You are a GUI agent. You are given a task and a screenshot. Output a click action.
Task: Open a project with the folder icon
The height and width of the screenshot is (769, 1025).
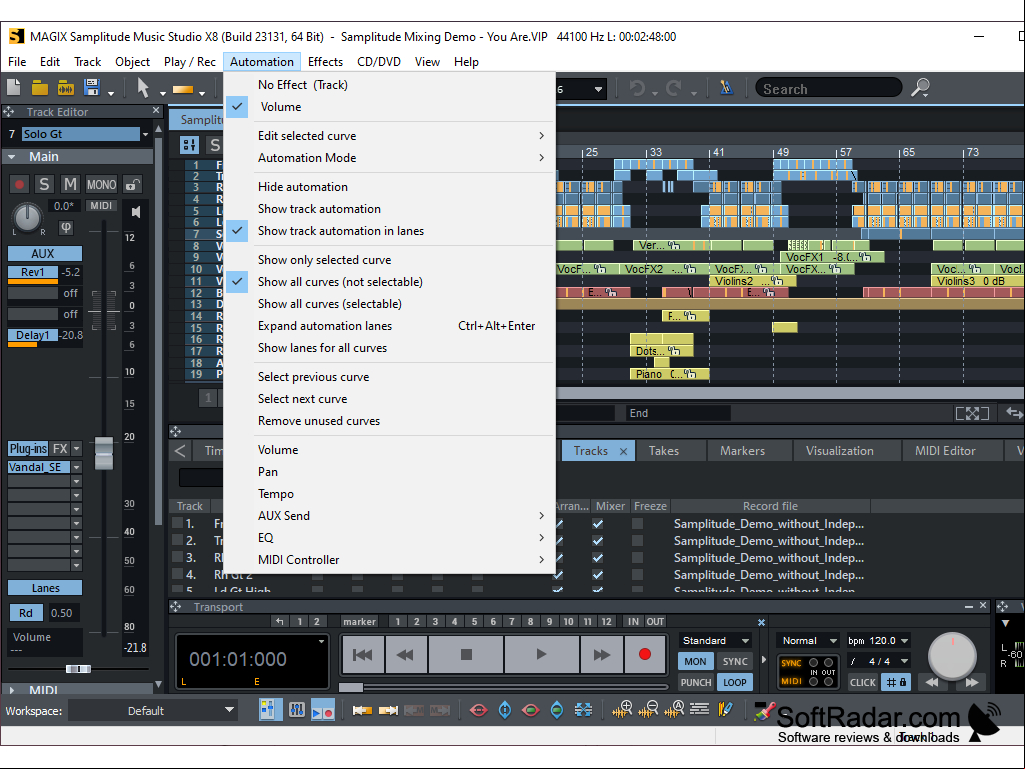[40, 88]
